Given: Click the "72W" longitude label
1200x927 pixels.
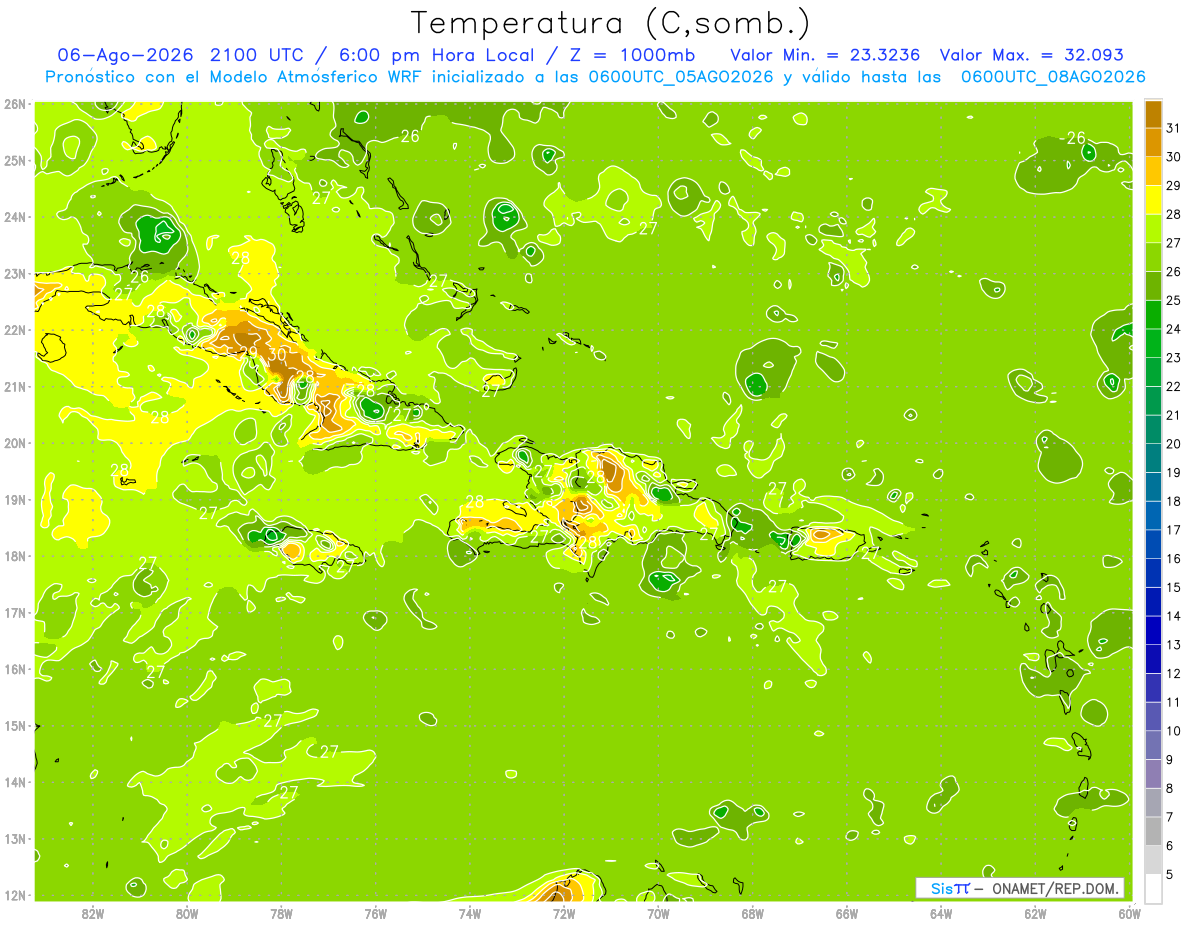Looking at the screenshot, I should coord(563,914).
